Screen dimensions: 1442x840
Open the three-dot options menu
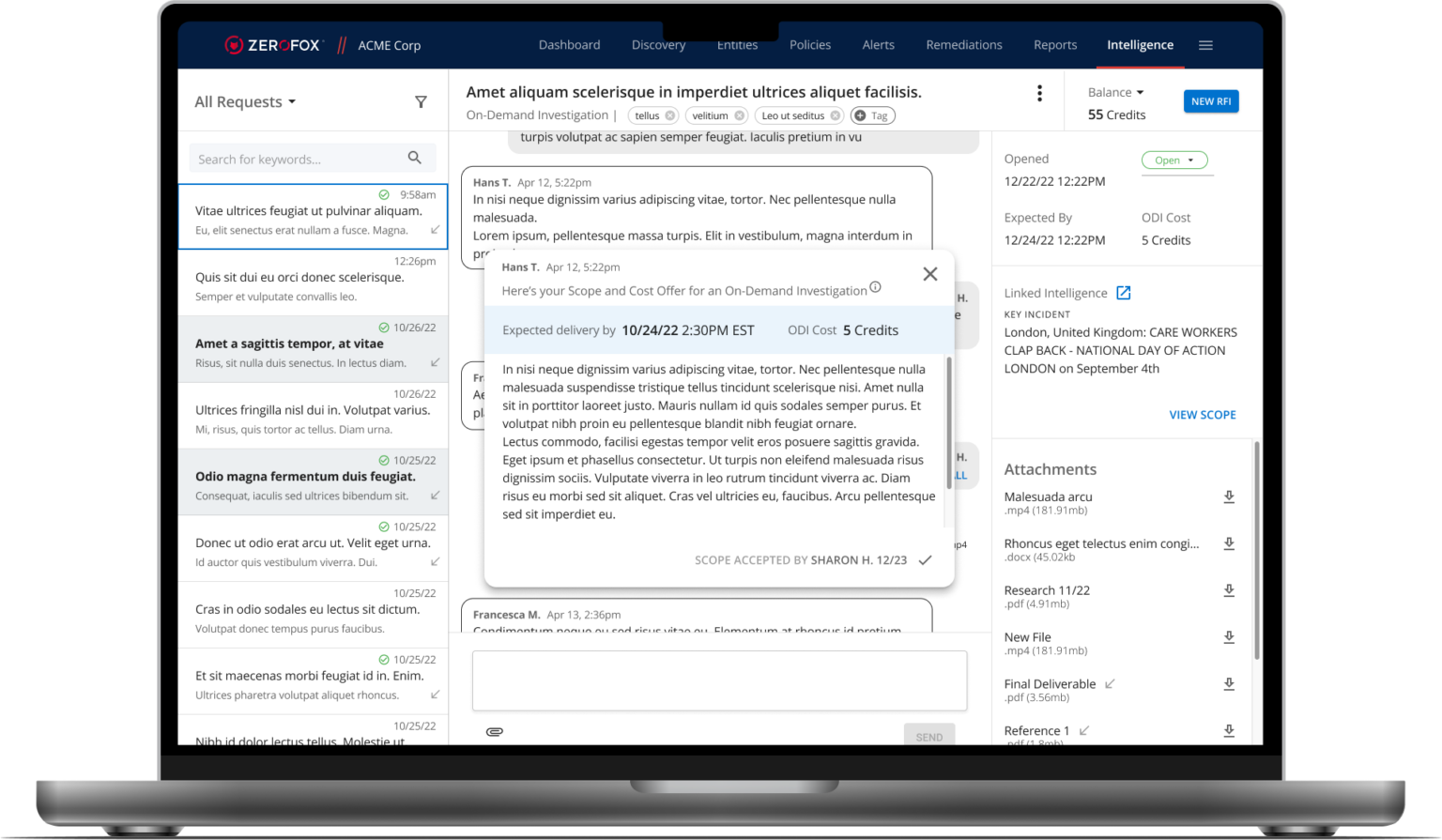coord(1038,93)
